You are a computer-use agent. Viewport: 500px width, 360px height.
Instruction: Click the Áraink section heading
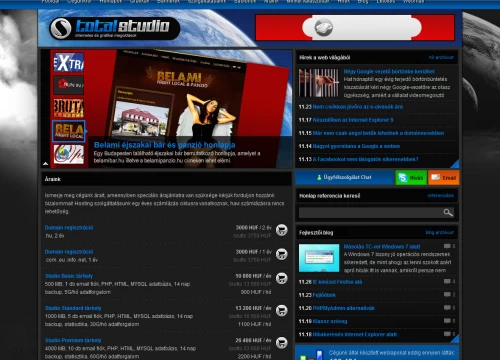coord(53,179)
